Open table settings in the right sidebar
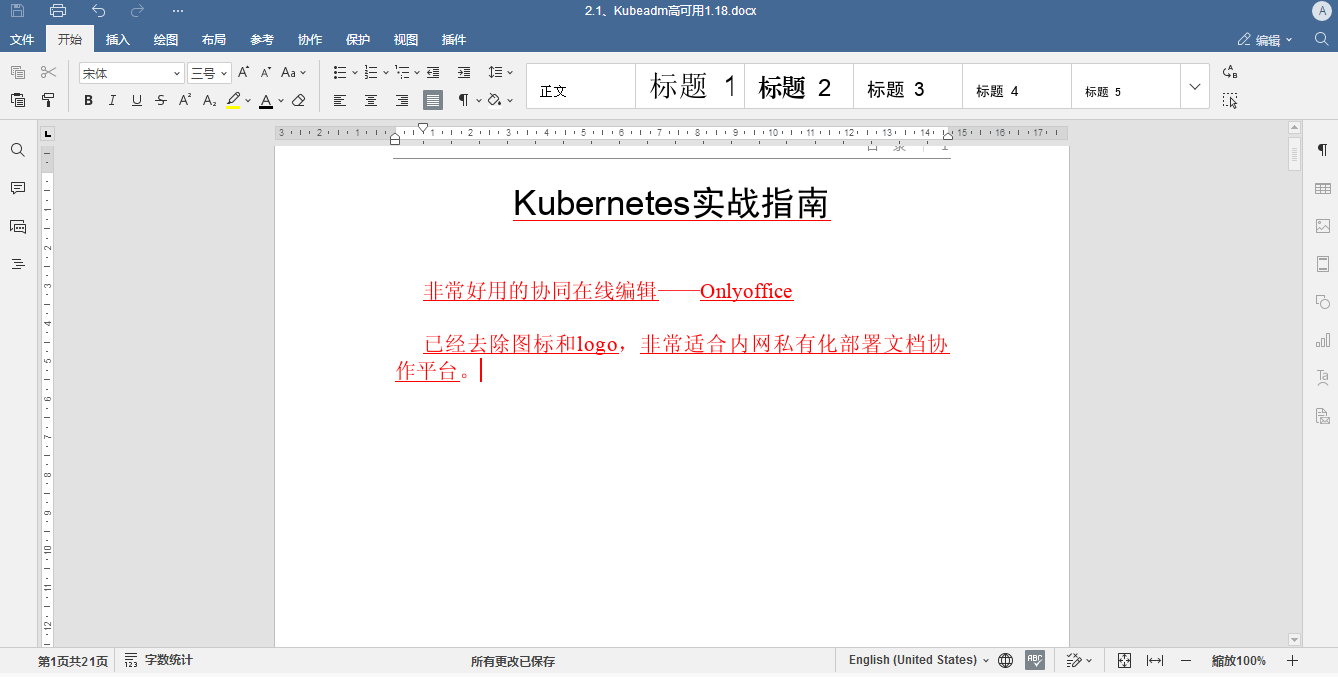This screenshot has height=677, width=1338. (x=1323, y=188)
